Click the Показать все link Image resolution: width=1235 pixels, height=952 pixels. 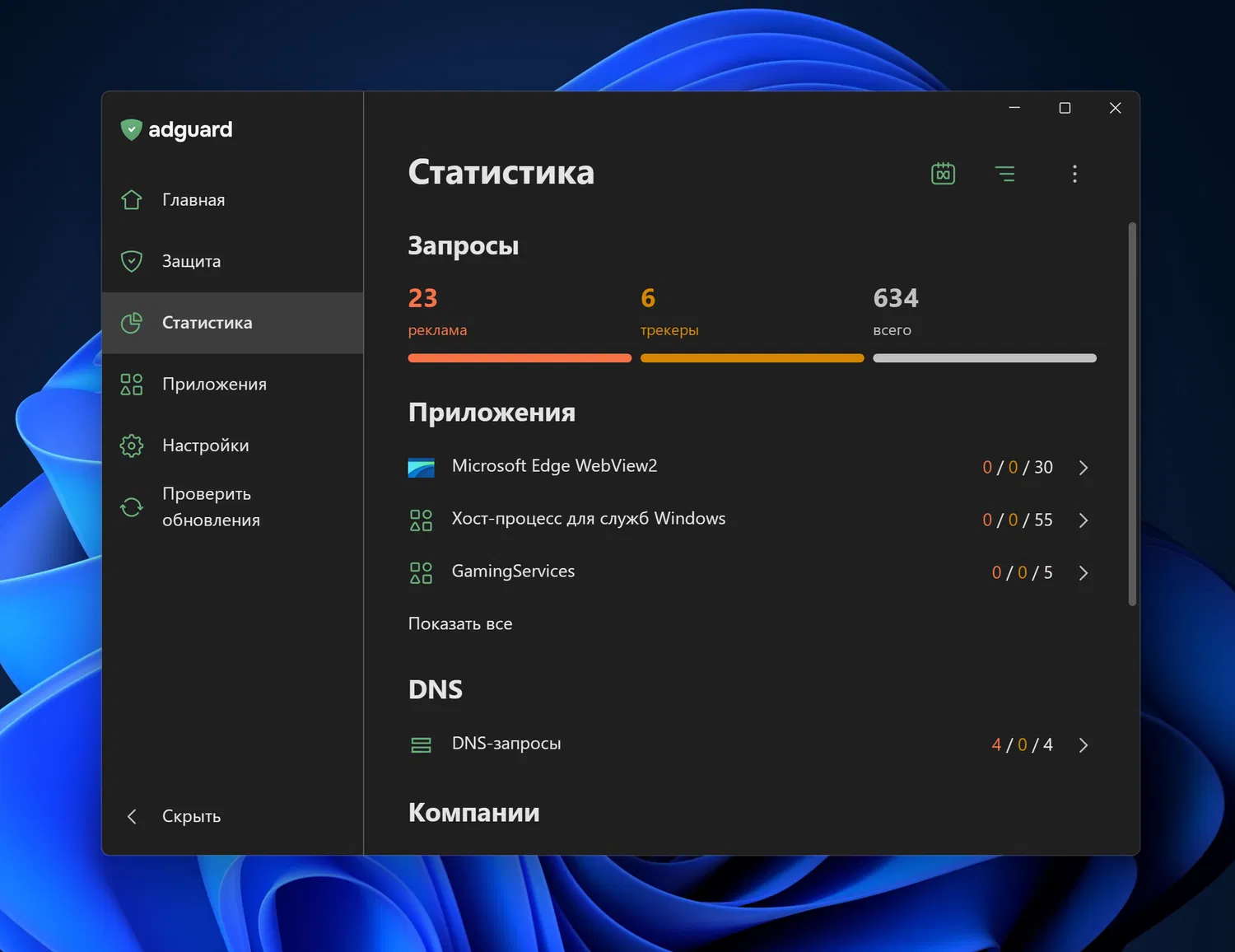pyautogui.click(x=460, y=623)
